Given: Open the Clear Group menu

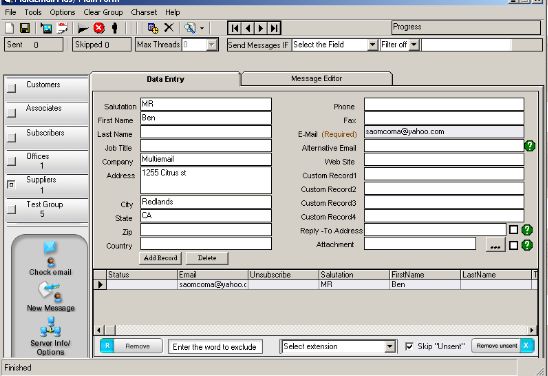Looking at the screenshot, I should (x=103, y=12).
